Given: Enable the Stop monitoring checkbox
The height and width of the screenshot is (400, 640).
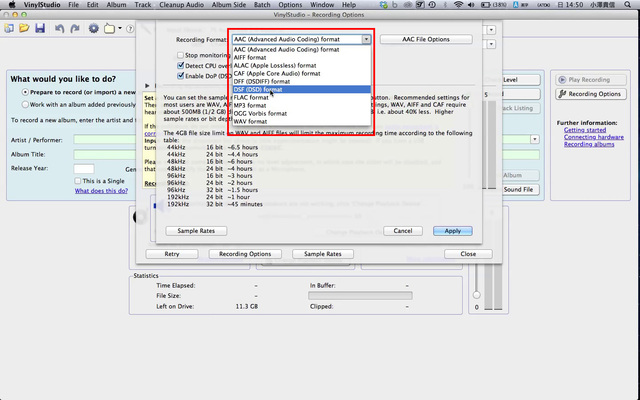Looking at the screenshot, I should click(181, 54).
